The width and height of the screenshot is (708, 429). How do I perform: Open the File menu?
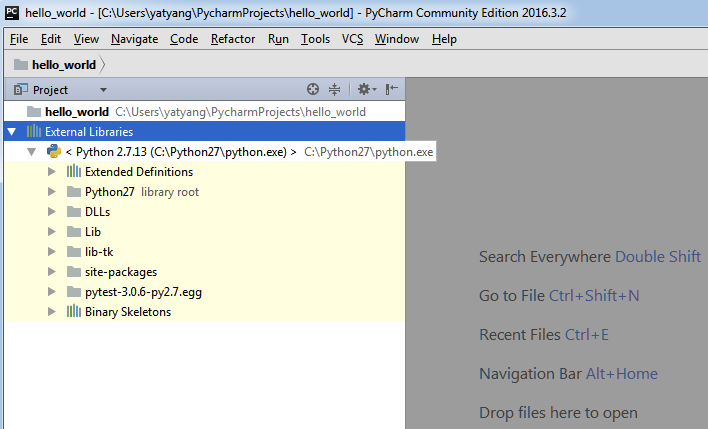point(19,39)
